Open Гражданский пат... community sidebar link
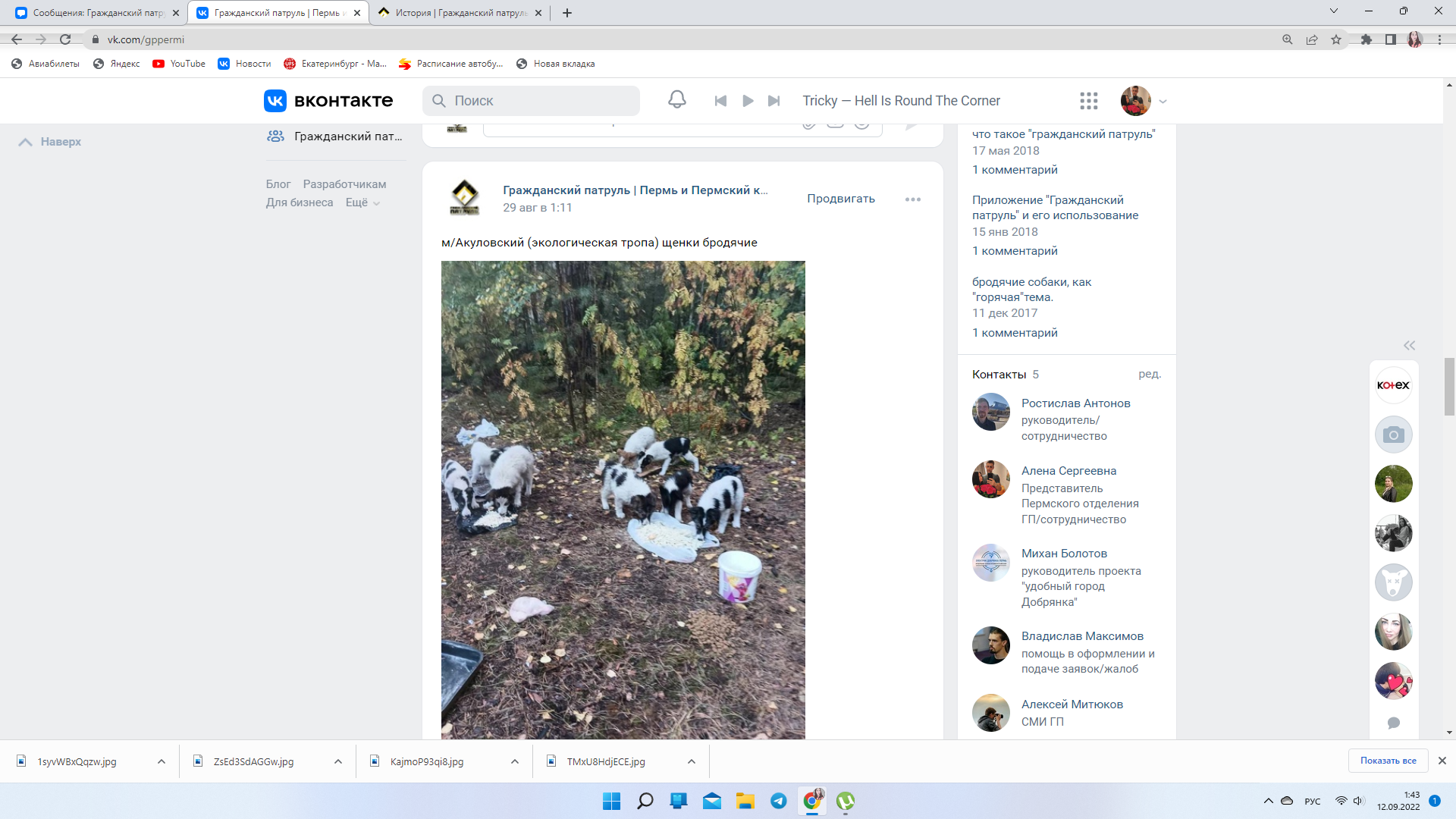 tap(334, 136)
